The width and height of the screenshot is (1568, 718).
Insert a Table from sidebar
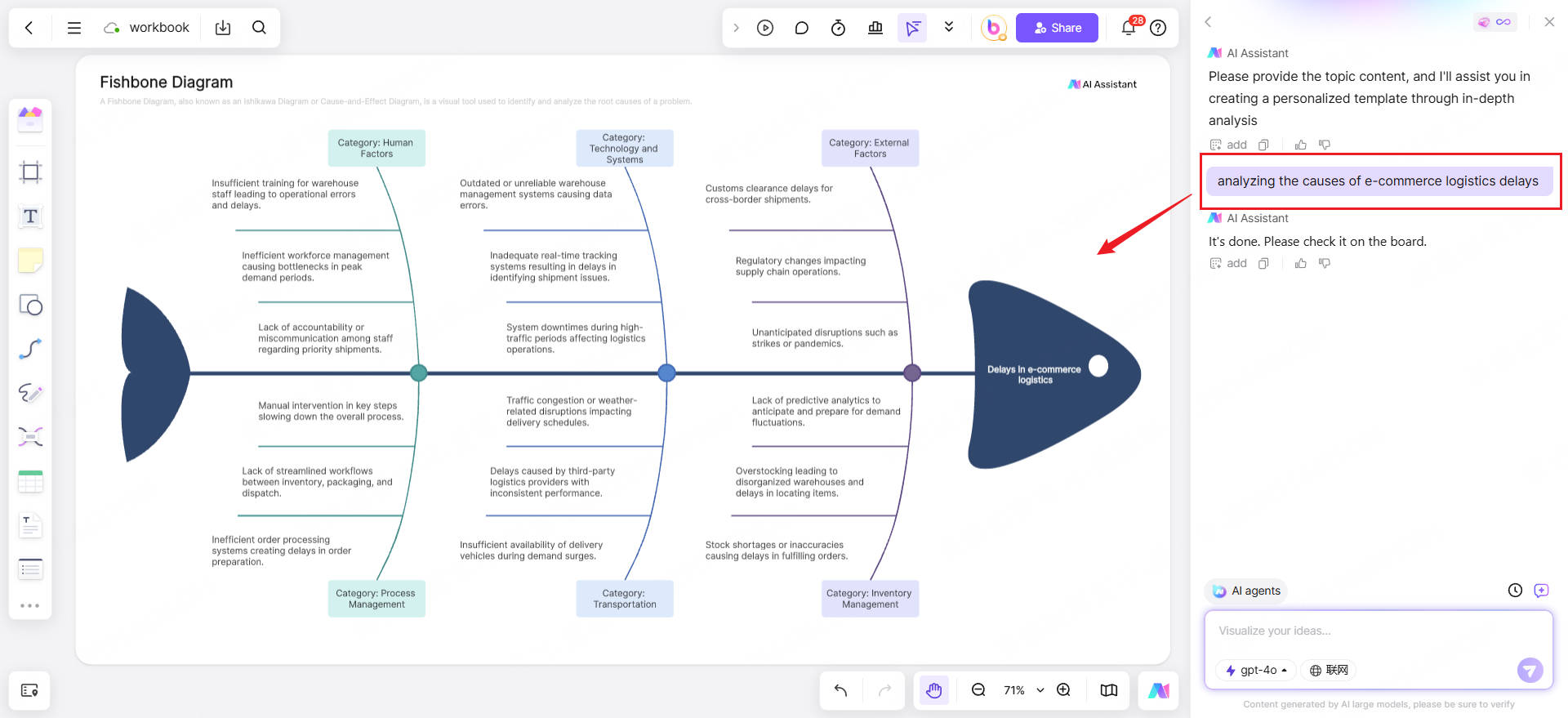(30, 481)
